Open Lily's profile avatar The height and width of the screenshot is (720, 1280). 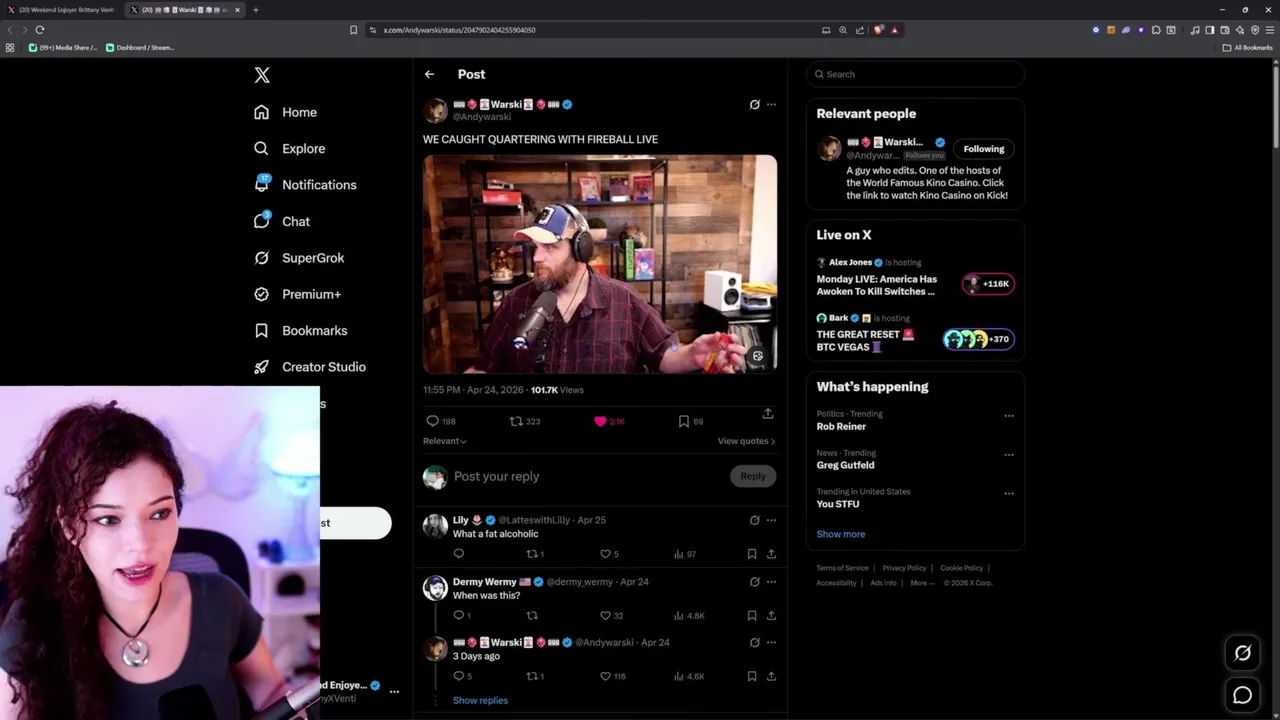pyautogui.click(x=435, y=526)
